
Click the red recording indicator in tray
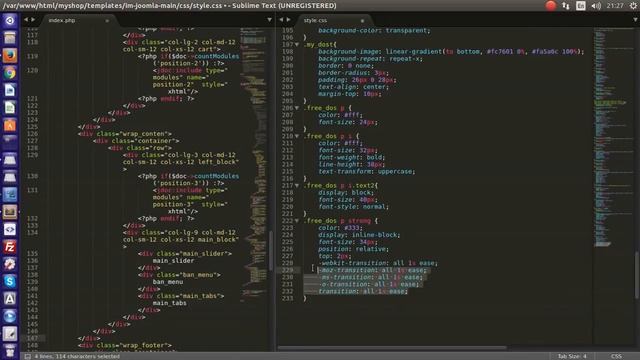coord(551,5)
